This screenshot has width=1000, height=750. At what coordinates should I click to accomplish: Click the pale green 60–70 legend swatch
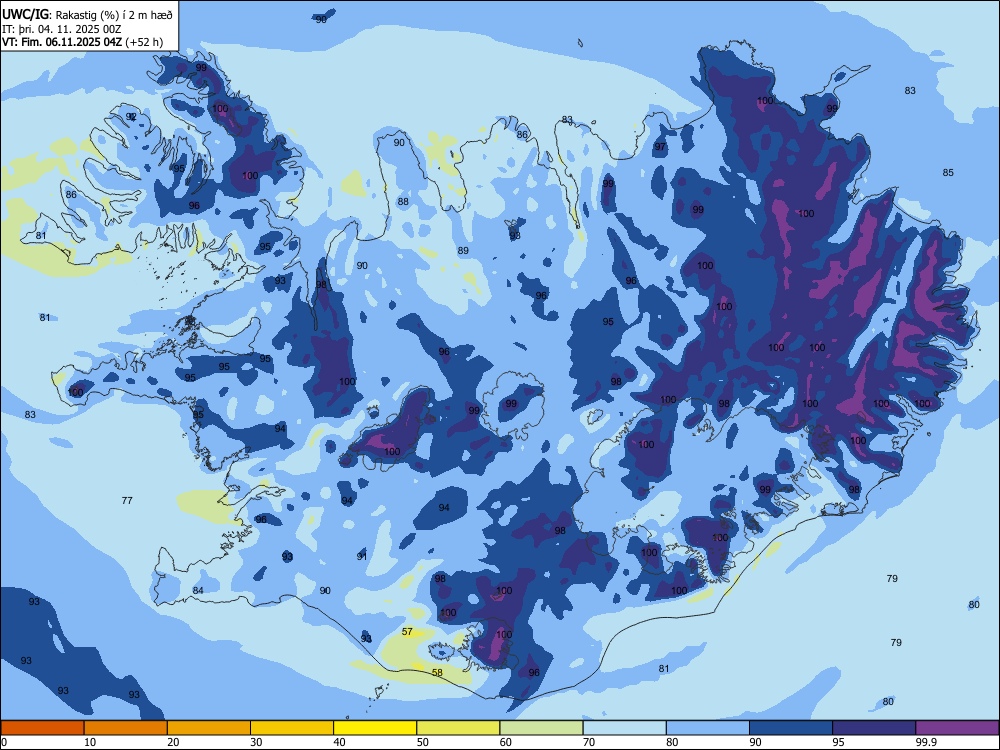tap(541, 728)
